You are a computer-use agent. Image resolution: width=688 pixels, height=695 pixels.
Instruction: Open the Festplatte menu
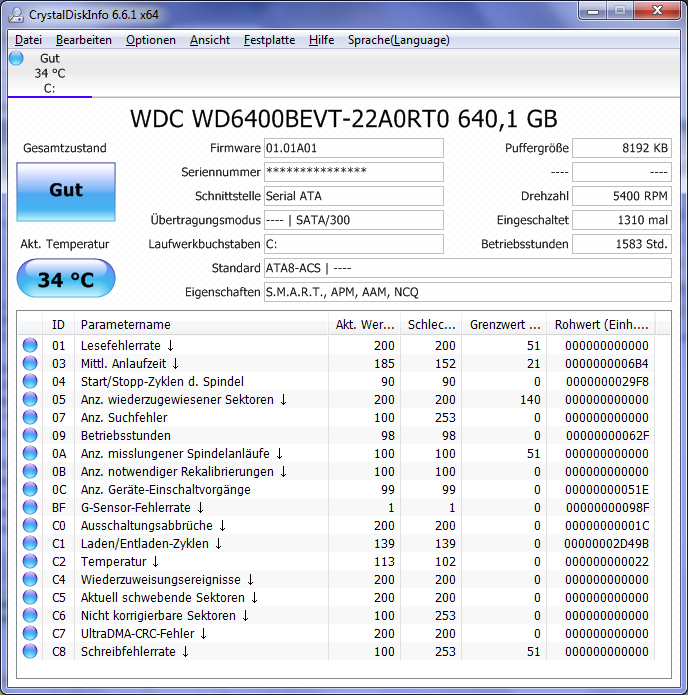(x=269, y=40)
